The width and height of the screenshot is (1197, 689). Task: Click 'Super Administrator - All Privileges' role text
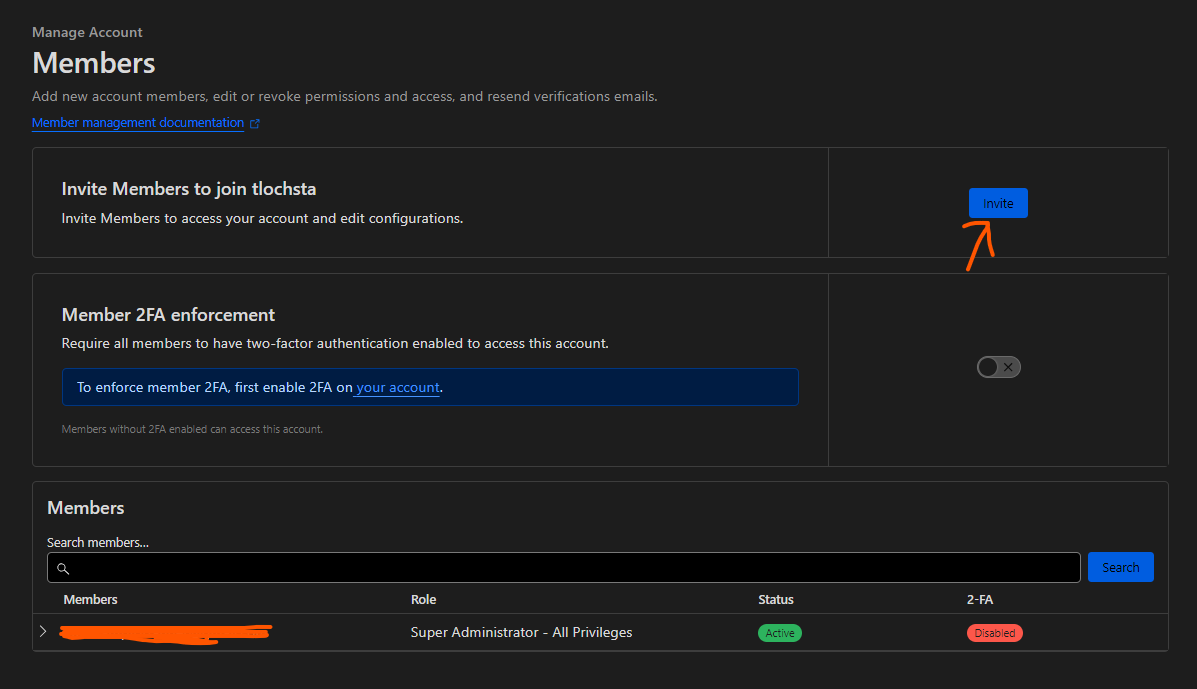521,632
